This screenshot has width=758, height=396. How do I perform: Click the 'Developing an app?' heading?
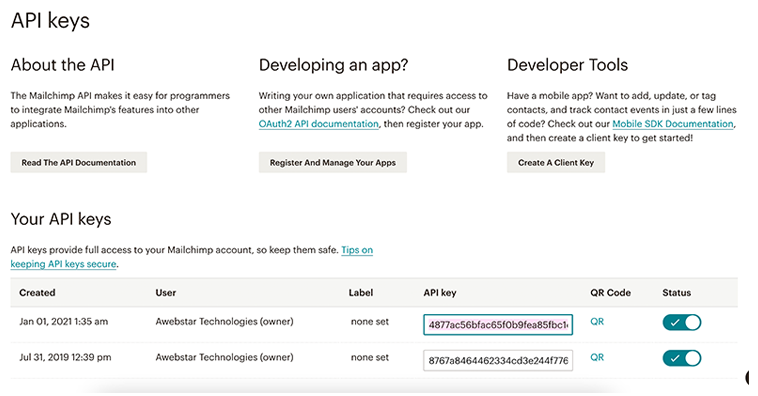click(x=334, y=65)
